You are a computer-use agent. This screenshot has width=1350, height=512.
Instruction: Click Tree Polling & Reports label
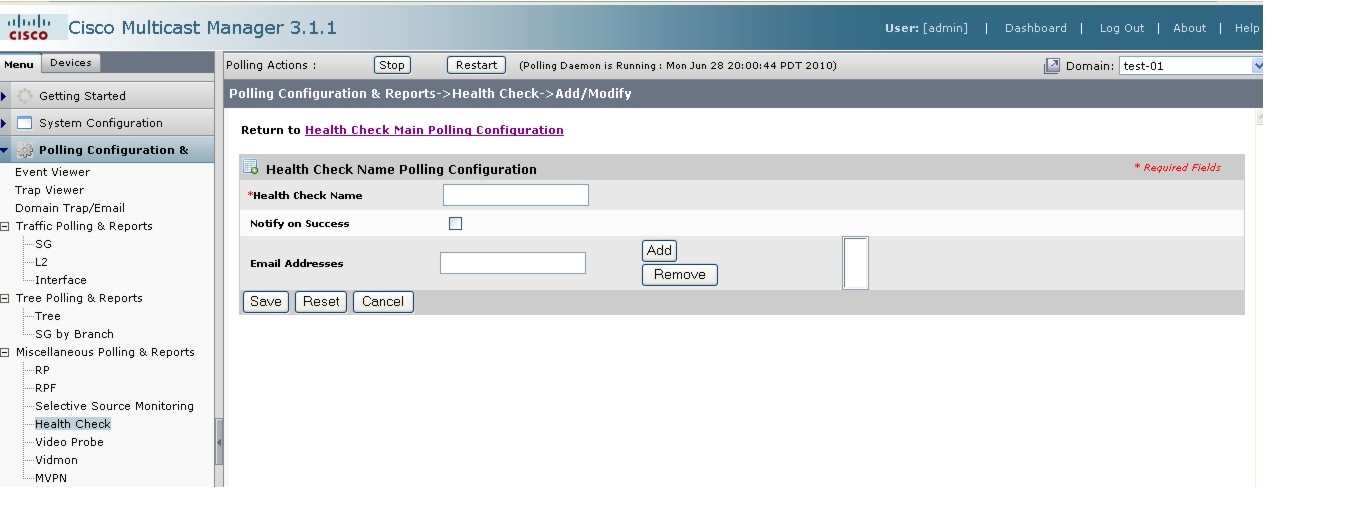pos(79,298)
